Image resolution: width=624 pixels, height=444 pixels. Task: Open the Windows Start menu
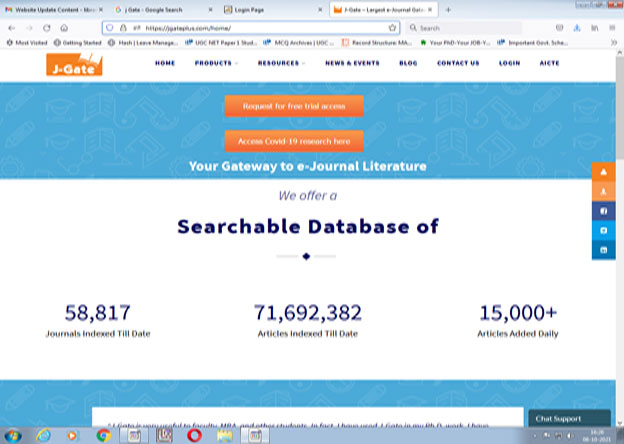pyautogui.click(x=12, y=436)
